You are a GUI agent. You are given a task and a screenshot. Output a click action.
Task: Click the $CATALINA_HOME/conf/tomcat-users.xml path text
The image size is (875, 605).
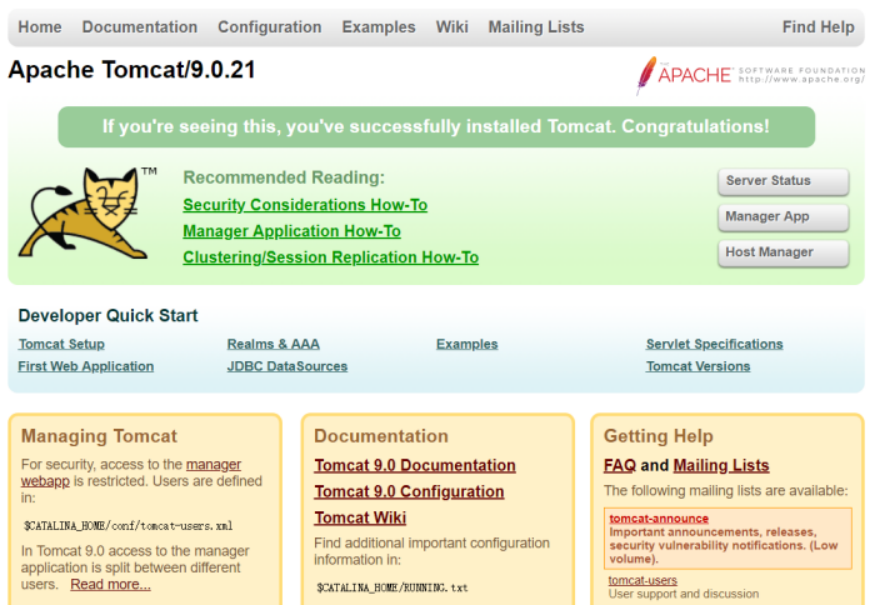point(128,526)
